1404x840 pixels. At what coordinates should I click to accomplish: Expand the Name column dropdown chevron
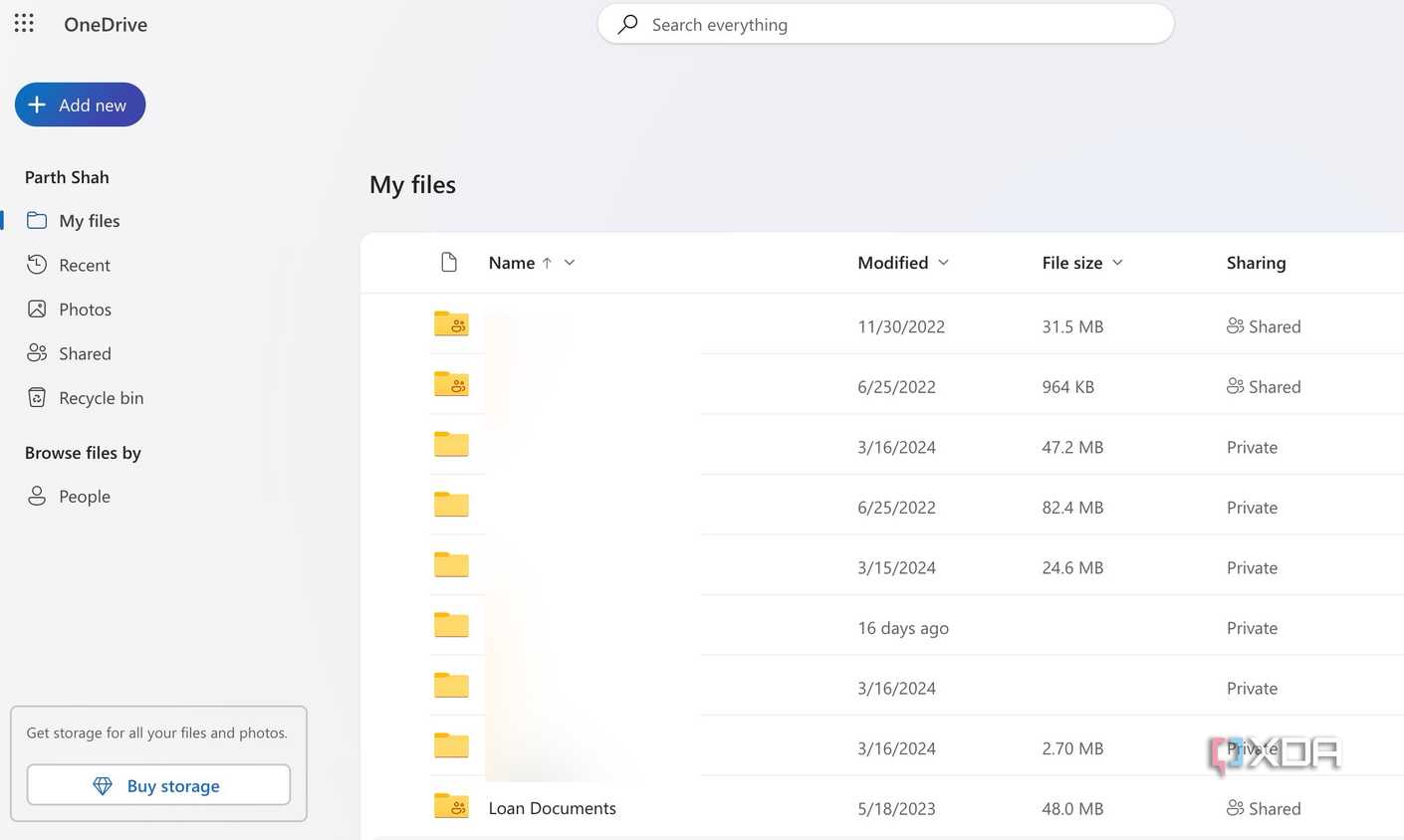click(x=570, y=263)
